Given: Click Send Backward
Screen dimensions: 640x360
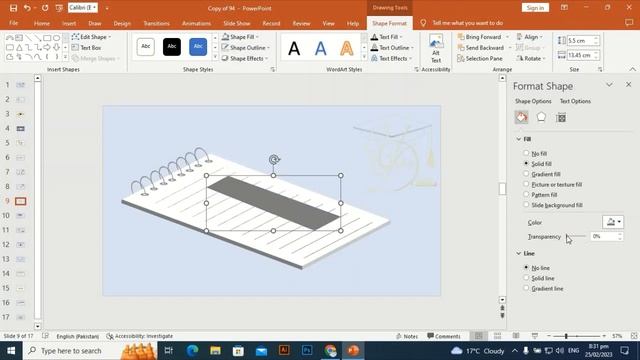Looking at the screenshot, I should (480, 48).
